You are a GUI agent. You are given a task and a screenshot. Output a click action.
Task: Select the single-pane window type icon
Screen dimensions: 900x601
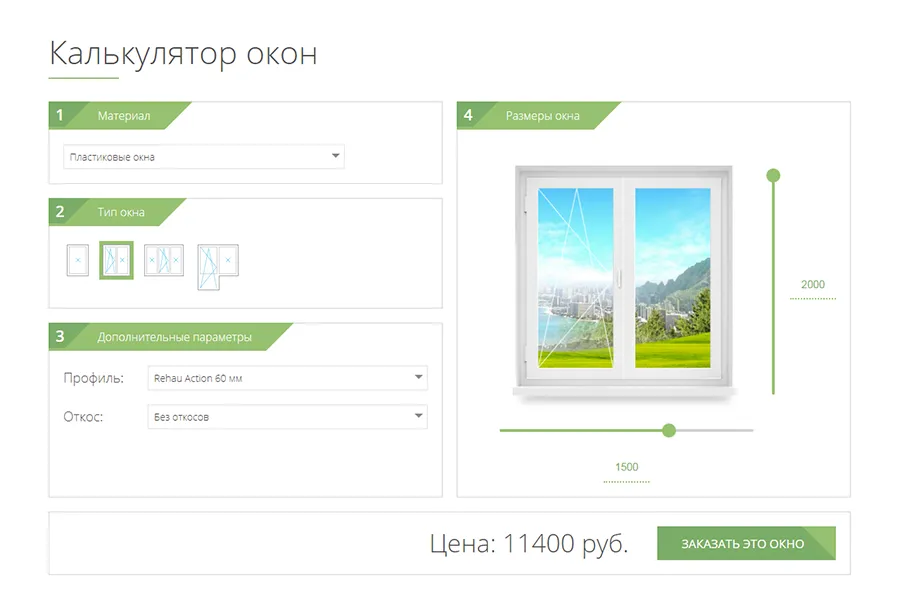tap(77, 260)
